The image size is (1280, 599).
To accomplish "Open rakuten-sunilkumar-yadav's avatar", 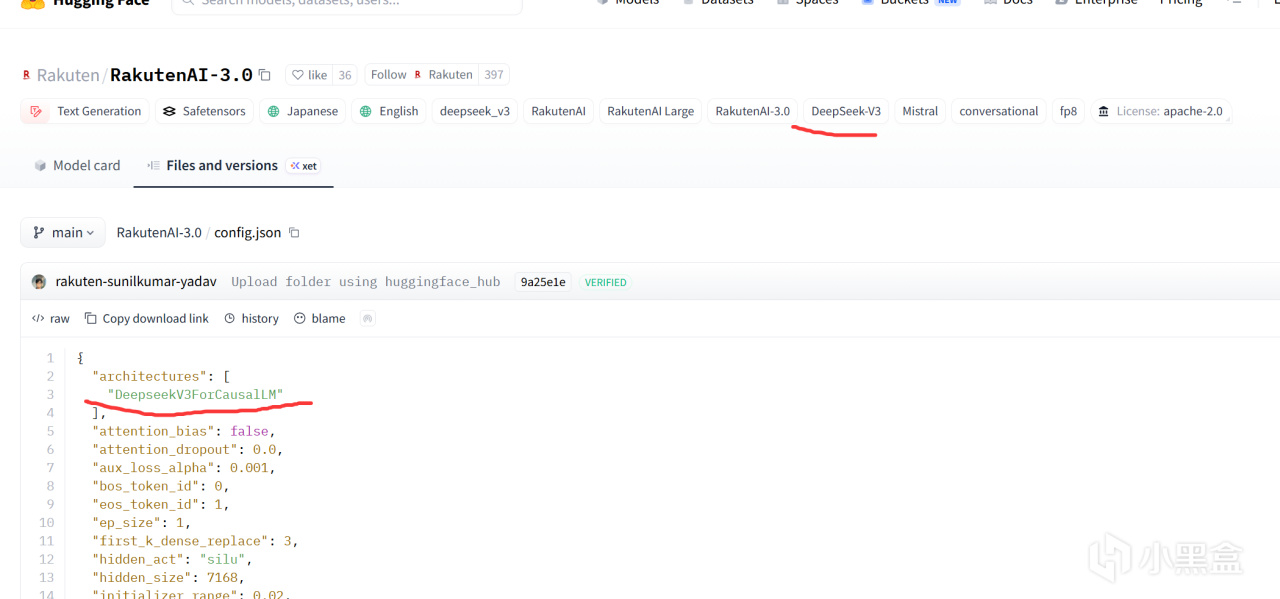I will [x=39, y=282].
